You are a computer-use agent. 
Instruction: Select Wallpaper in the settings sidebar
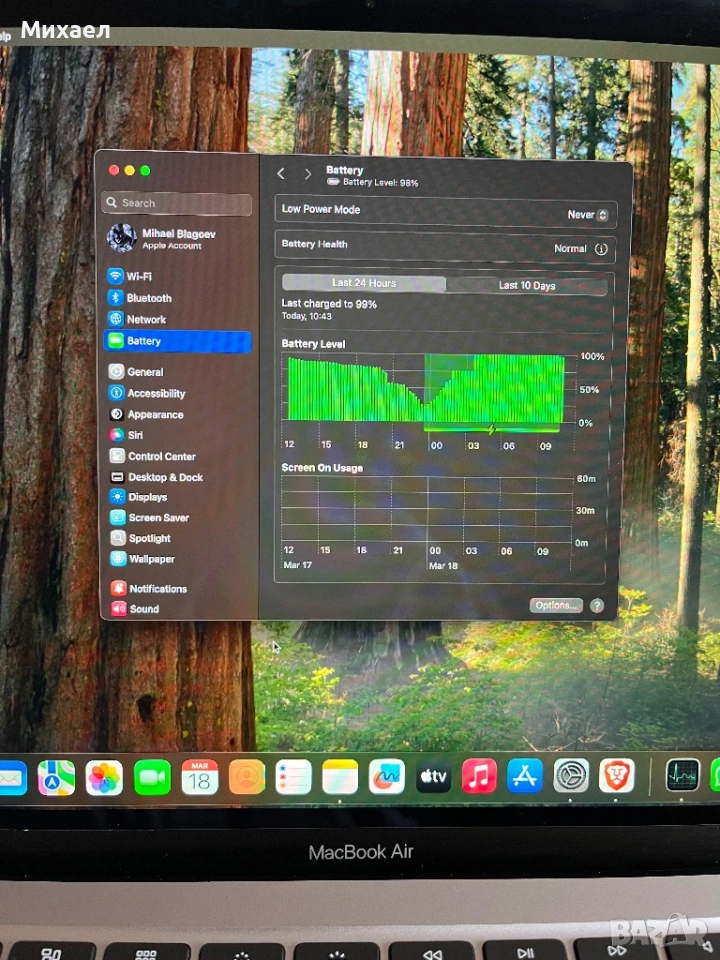pyautogui.click(x=151, y=559)
